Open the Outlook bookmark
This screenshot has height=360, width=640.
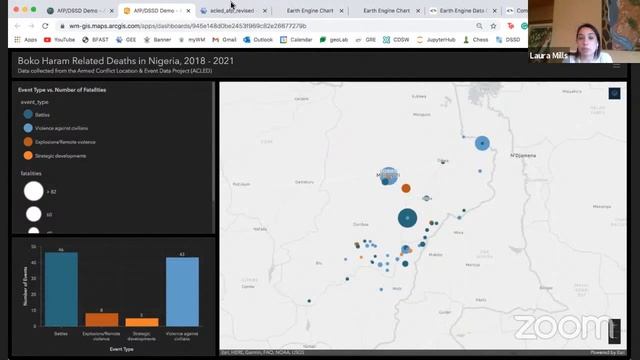[x=258, y=40]
